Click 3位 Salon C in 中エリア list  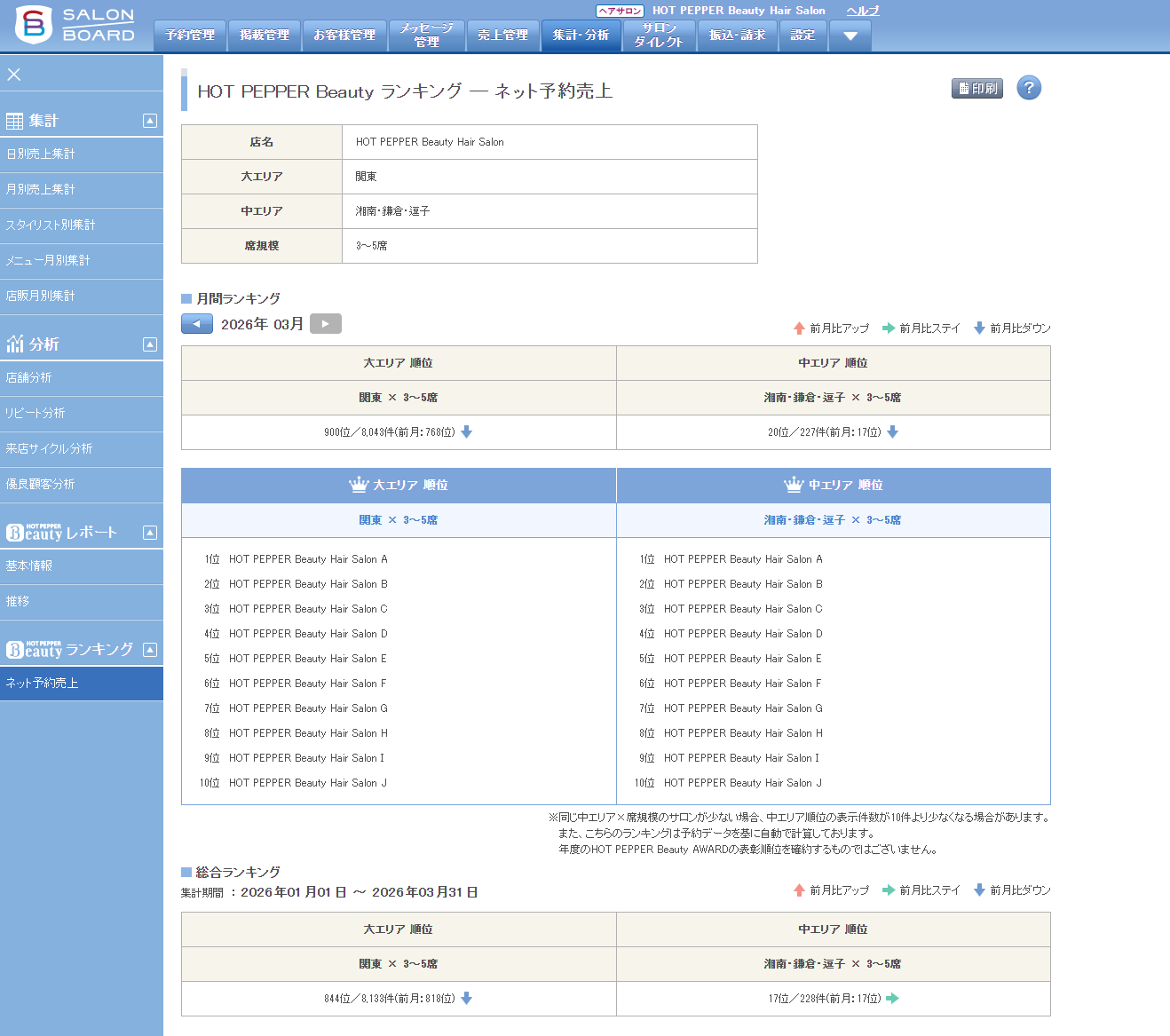731,609
